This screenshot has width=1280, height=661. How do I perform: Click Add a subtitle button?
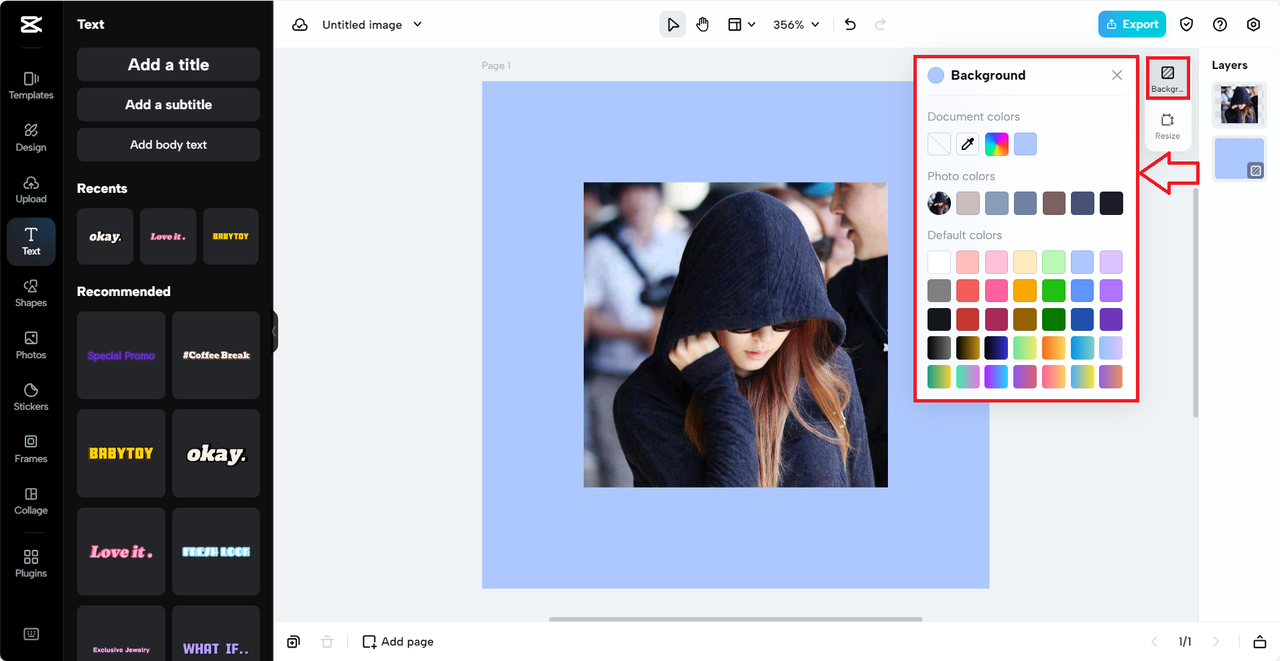168,104
